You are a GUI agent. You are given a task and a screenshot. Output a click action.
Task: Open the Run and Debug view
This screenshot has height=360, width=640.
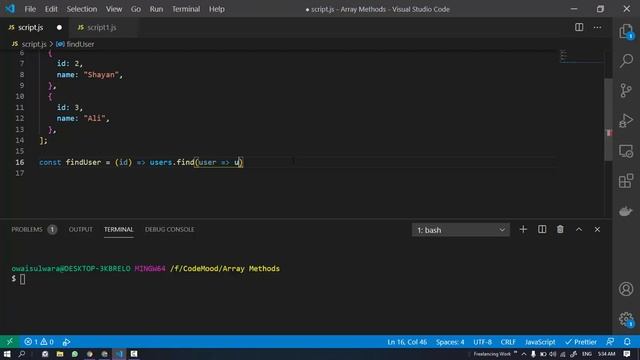[x=626, y=120]
